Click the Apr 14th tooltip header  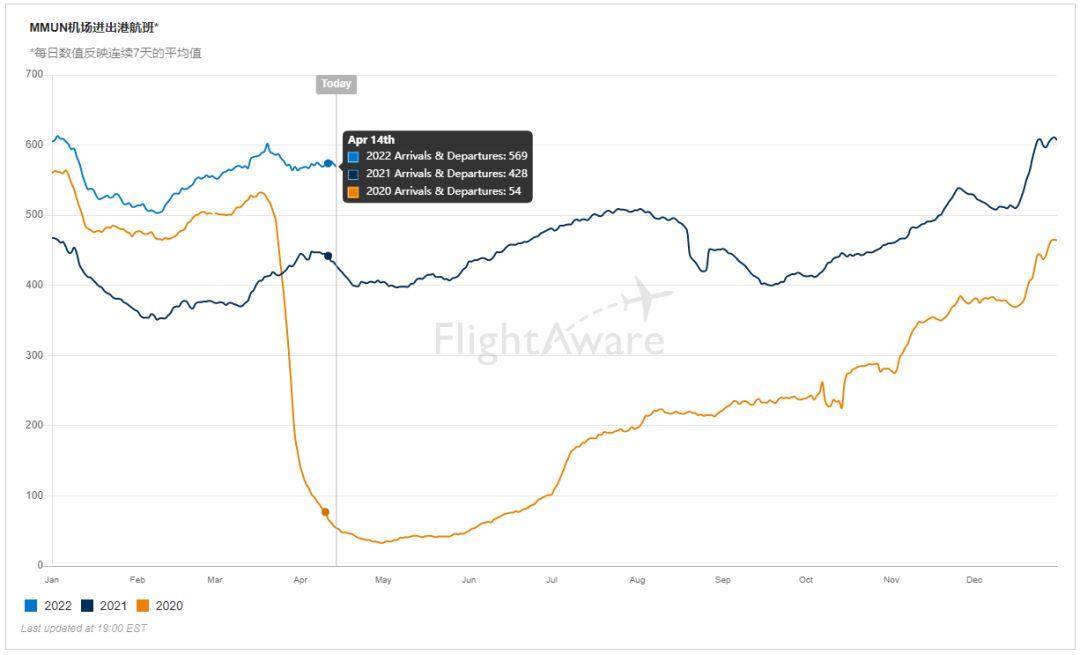tap(372, 140)
